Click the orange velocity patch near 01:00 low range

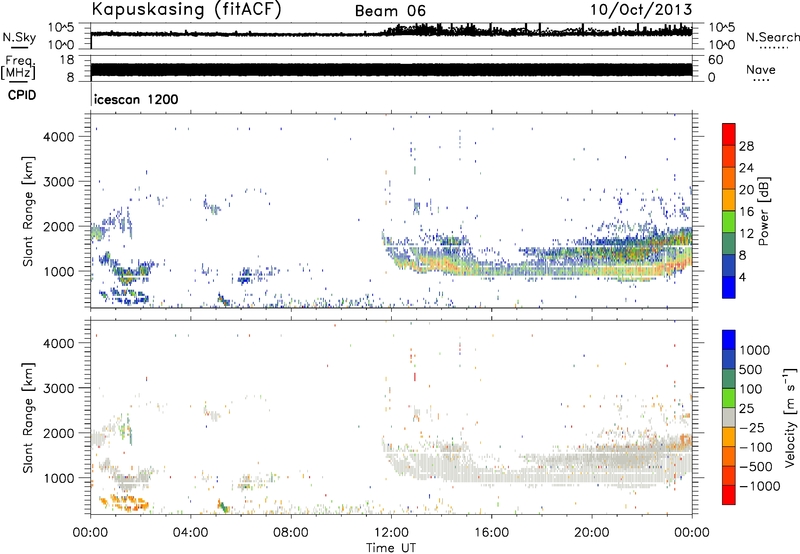(125, 502)
